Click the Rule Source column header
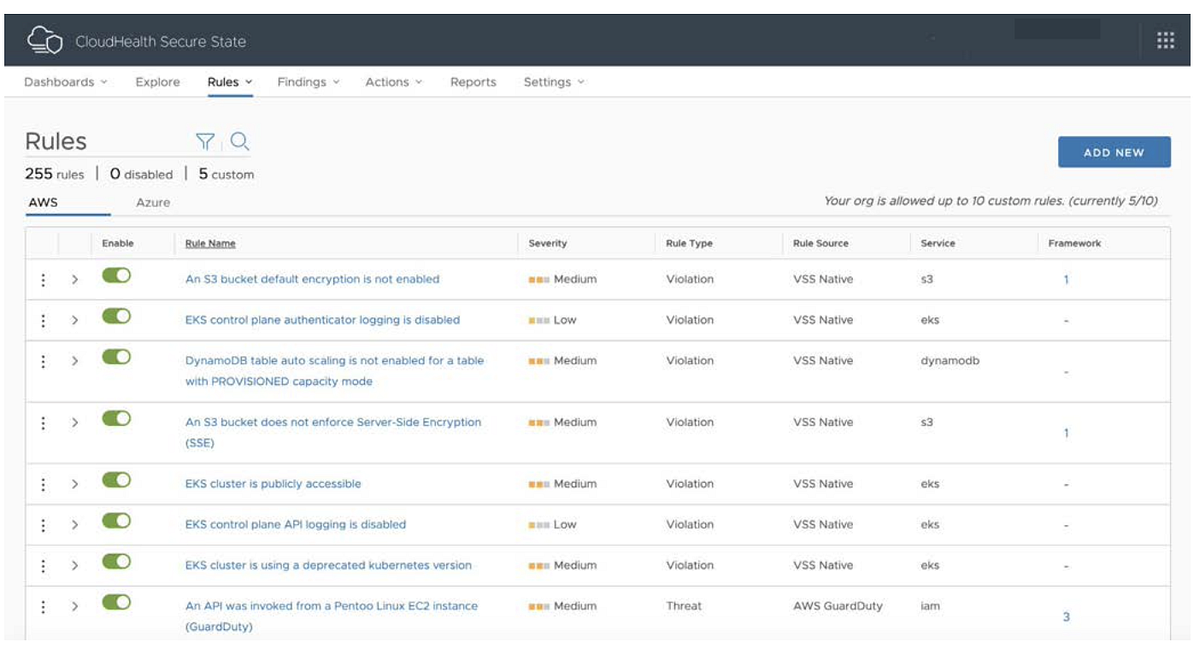Screen dimensions: 1200x655 821,243
